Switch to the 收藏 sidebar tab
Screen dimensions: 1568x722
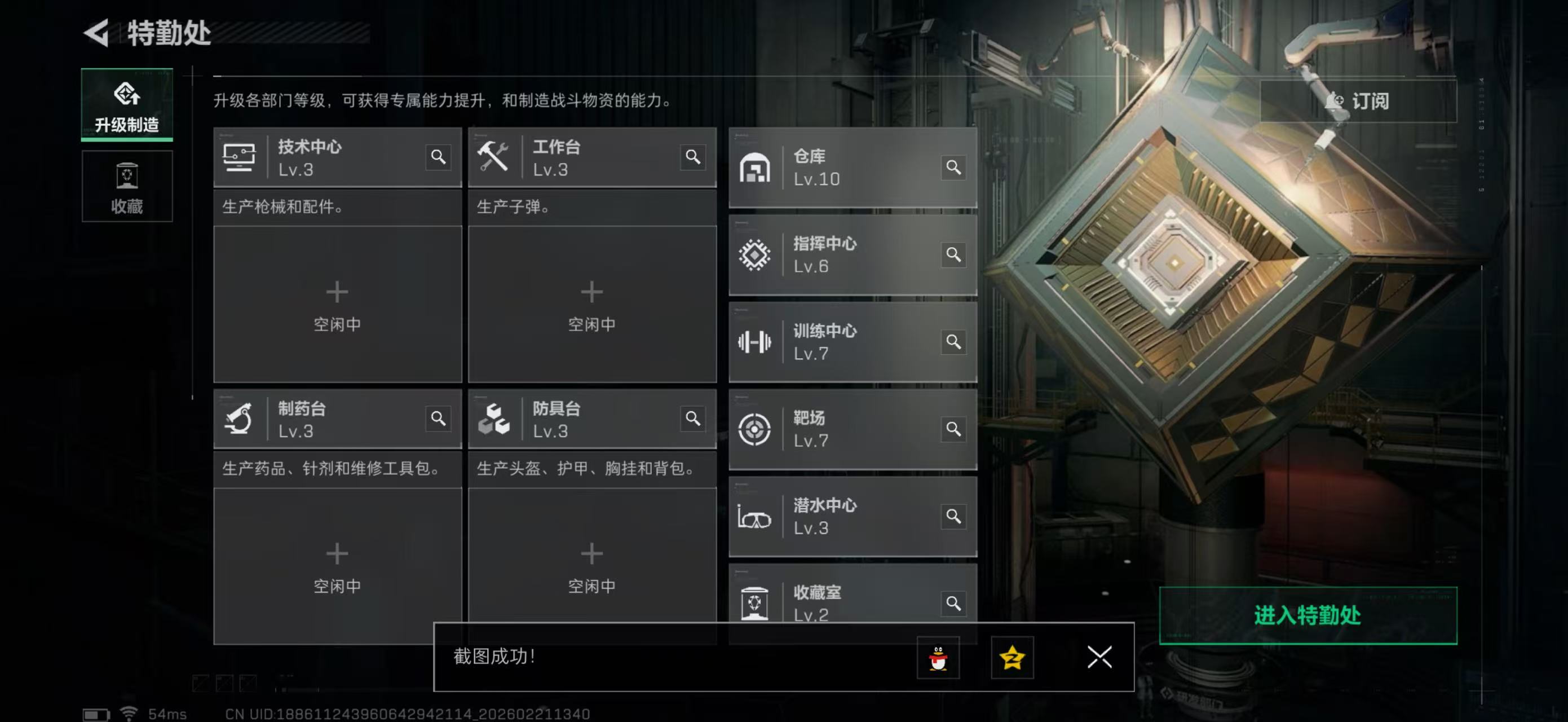[127, 186]
